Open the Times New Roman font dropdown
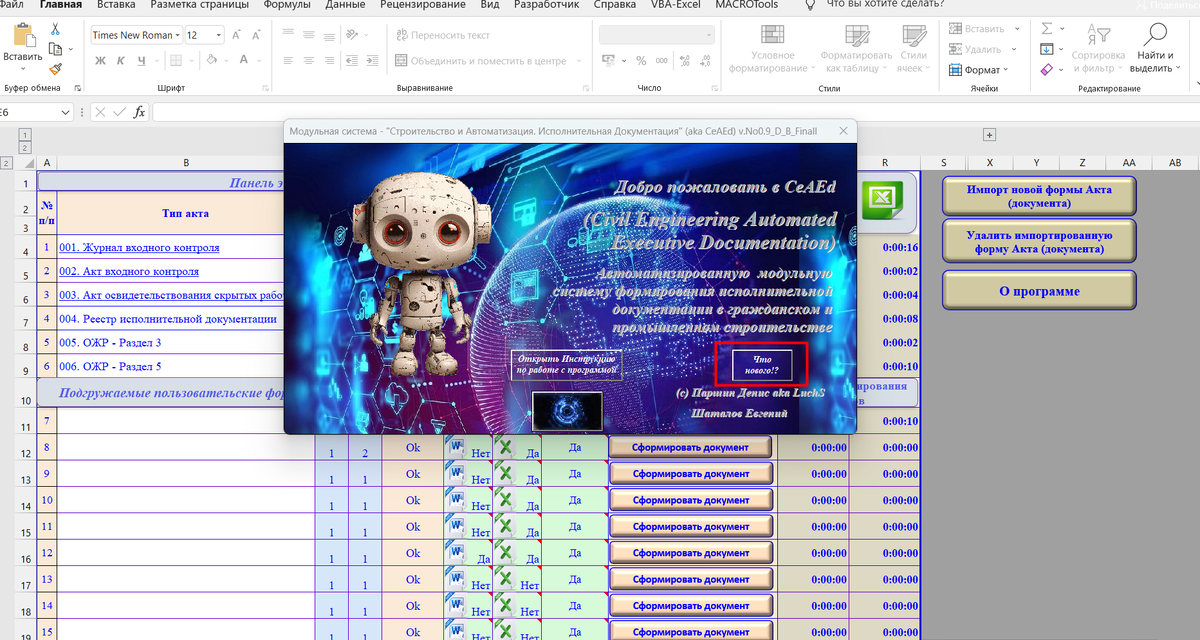The width and height of the screenshot is (1200, 640). [x=177, y=35]
